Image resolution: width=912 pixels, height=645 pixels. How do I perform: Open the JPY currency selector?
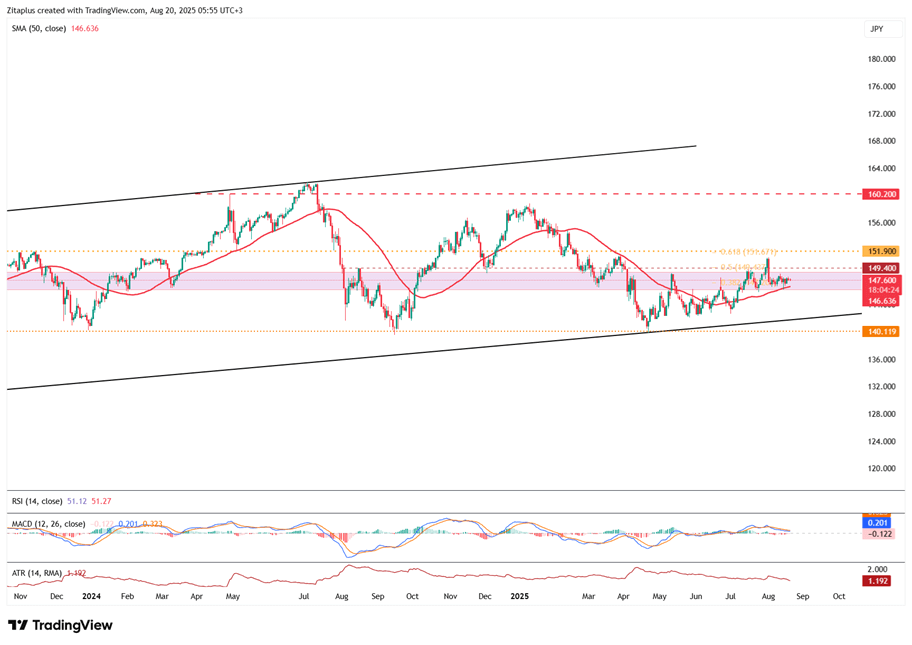click(876, 29)
